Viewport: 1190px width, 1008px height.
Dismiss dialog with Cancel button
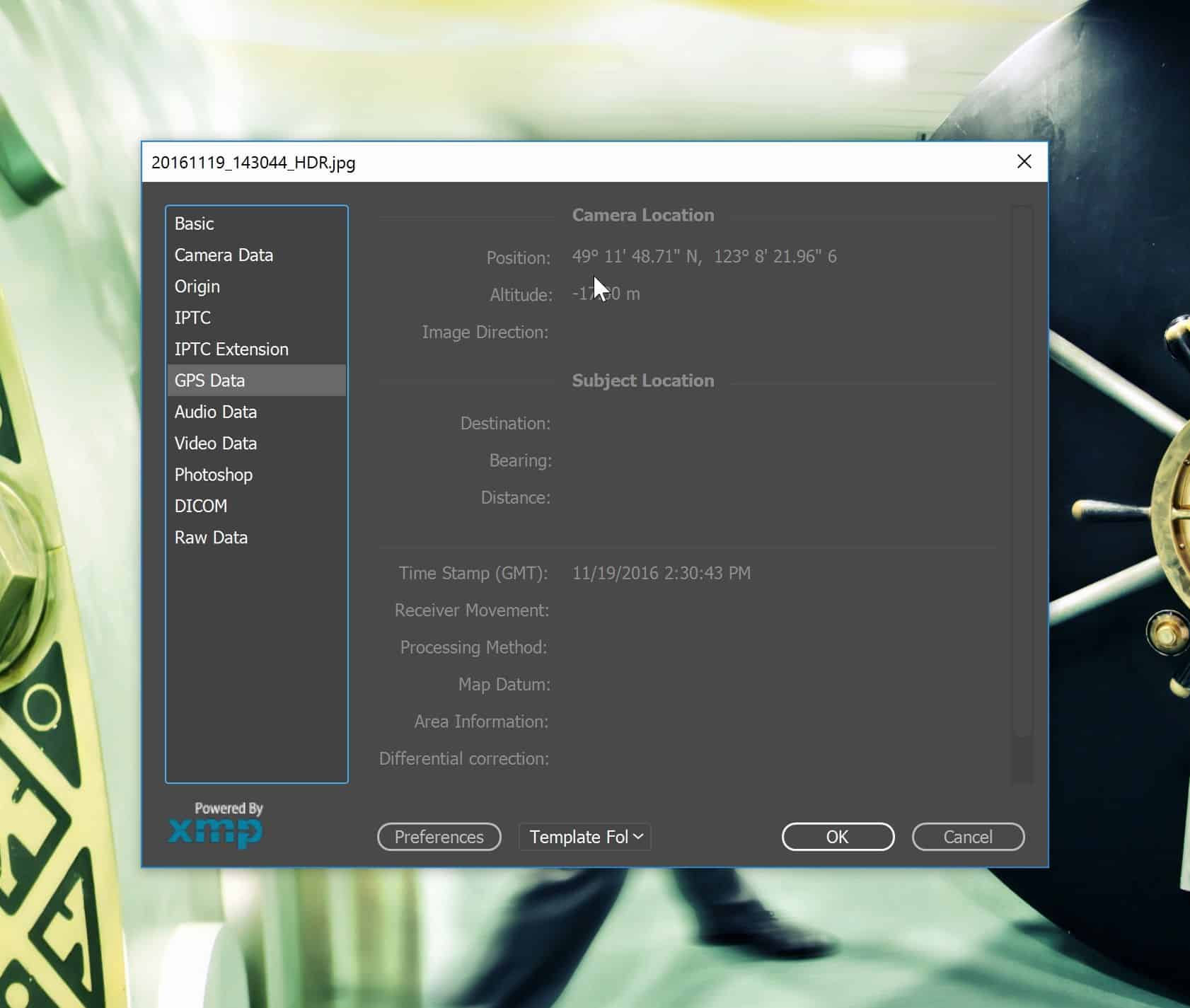968,837
